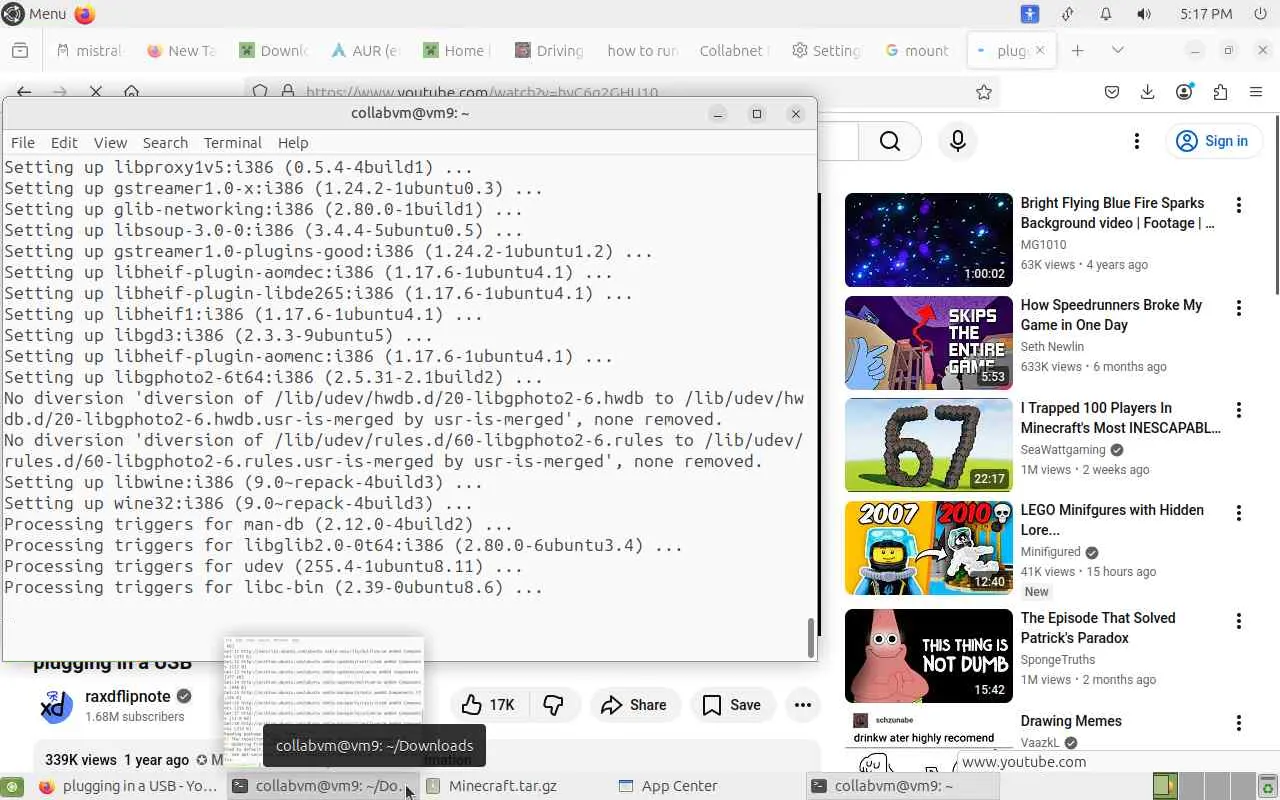Click the Save to Pocket icon
The image size is (1280, 800).
[x=1112, y=92]
